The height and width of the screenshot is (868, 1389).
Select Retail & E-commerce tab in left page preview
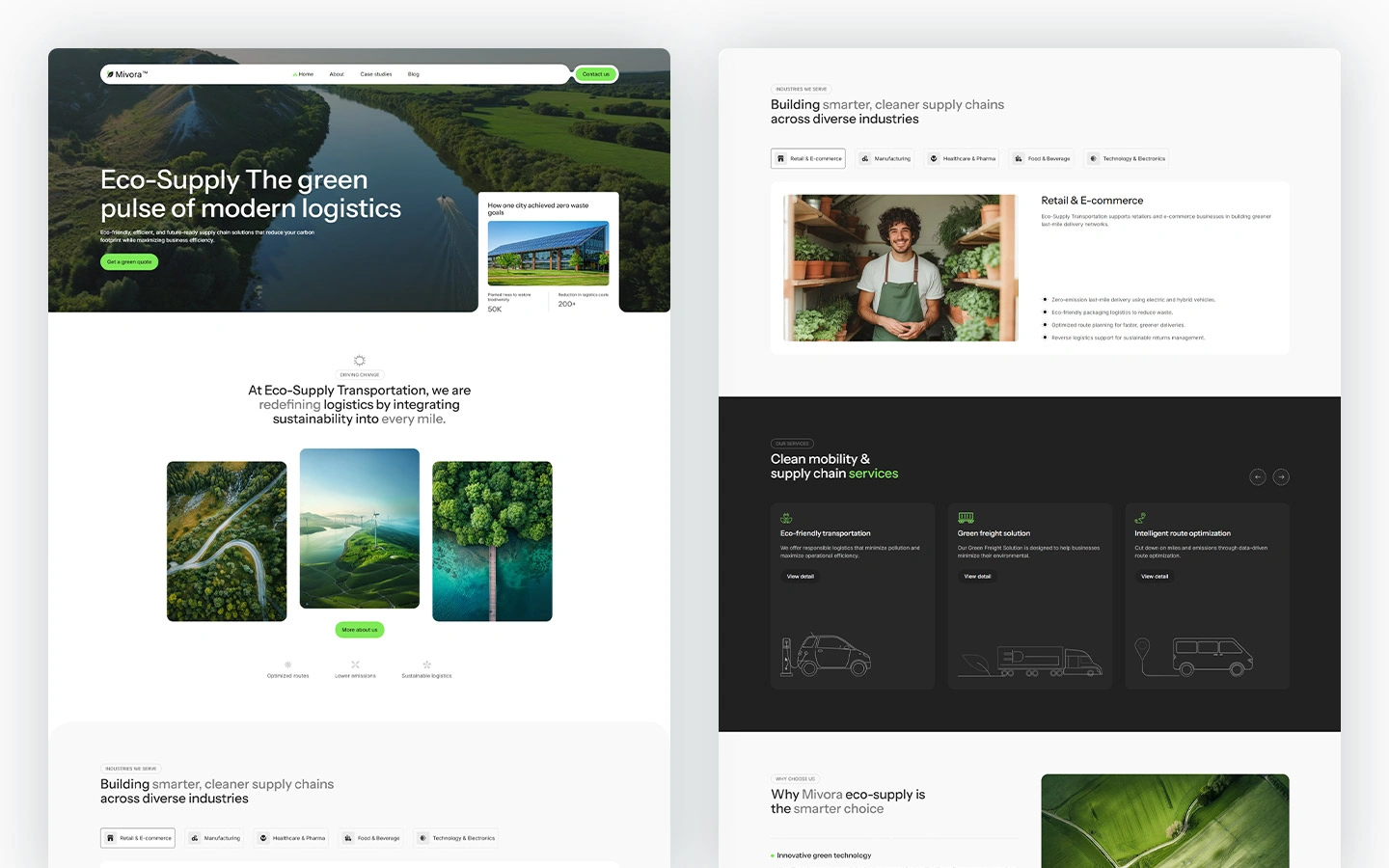tap(138, 838)
